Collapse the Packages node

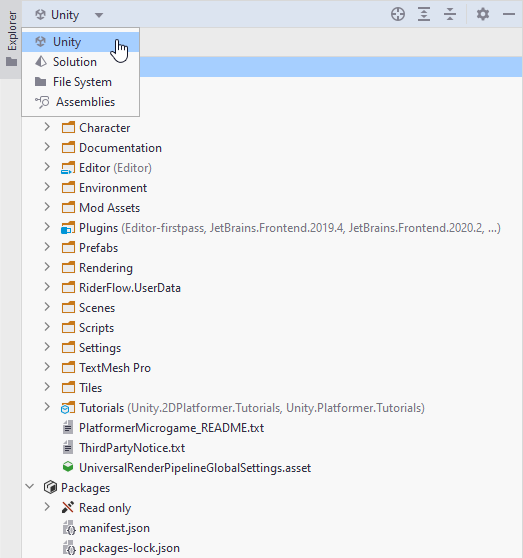[30, 487]
